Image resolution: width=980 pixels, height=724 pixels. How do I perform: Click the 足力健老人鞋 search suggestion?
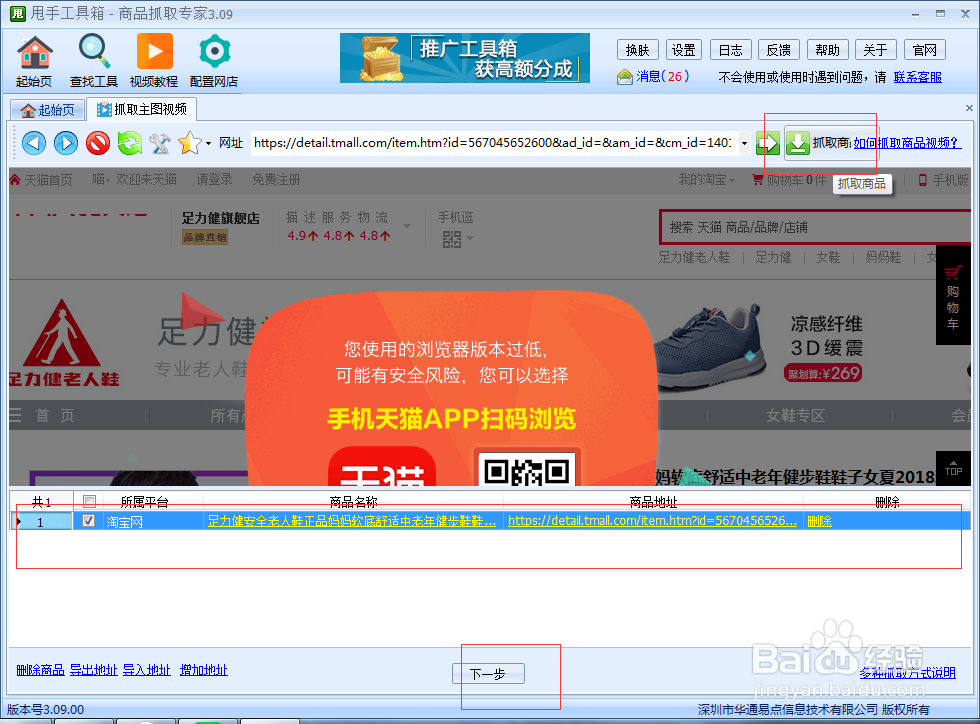(694, 258)
